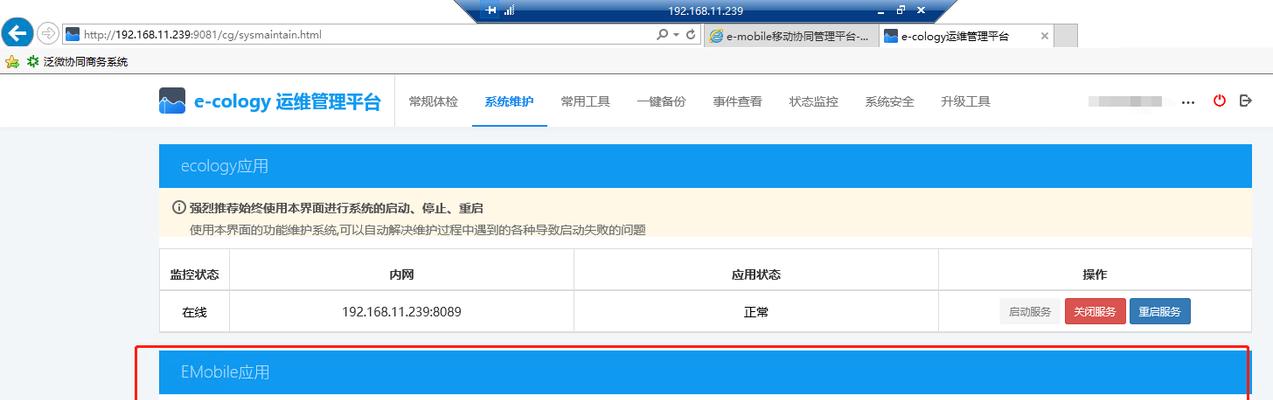This screenshot has height=400, width=1273.
Task: Click the ecology应用 section header
Action: click(x=705, y=166)
